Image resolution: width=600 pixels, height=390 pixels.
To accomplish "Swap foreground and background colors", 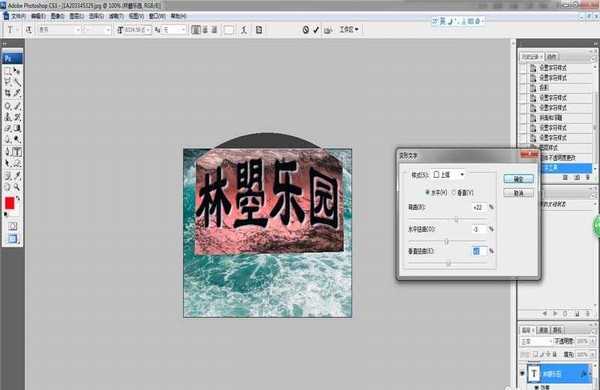I will click(x=18, y=198).
